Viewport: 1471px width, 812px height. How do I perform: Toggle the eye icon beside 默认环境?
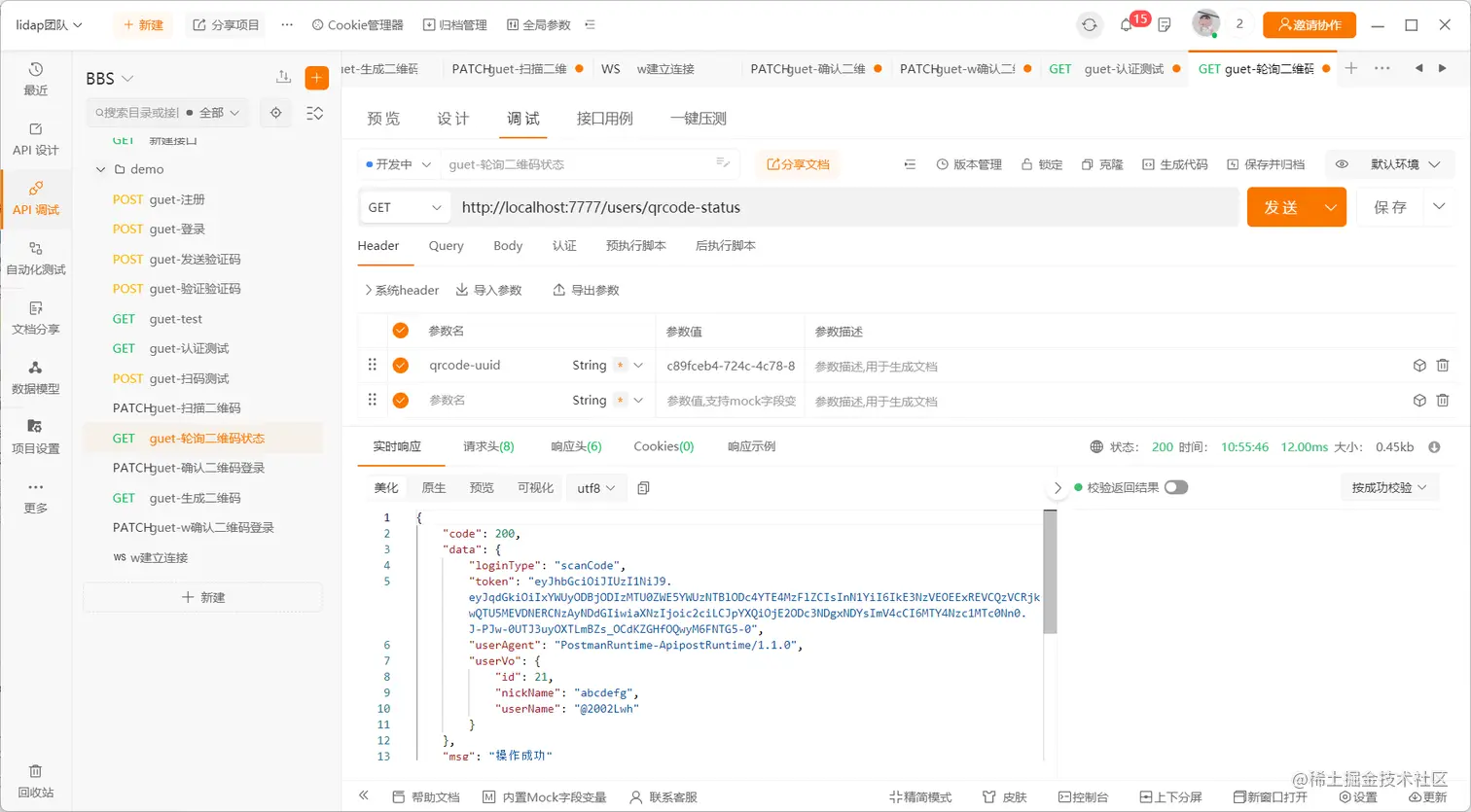coord(1342,164)
